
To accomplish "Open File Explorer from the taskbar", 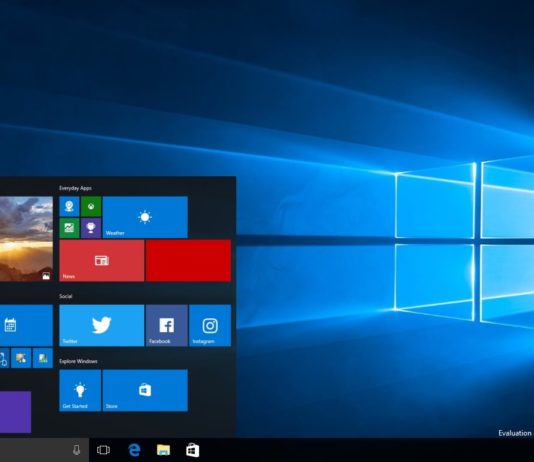I will click(163, 450).
